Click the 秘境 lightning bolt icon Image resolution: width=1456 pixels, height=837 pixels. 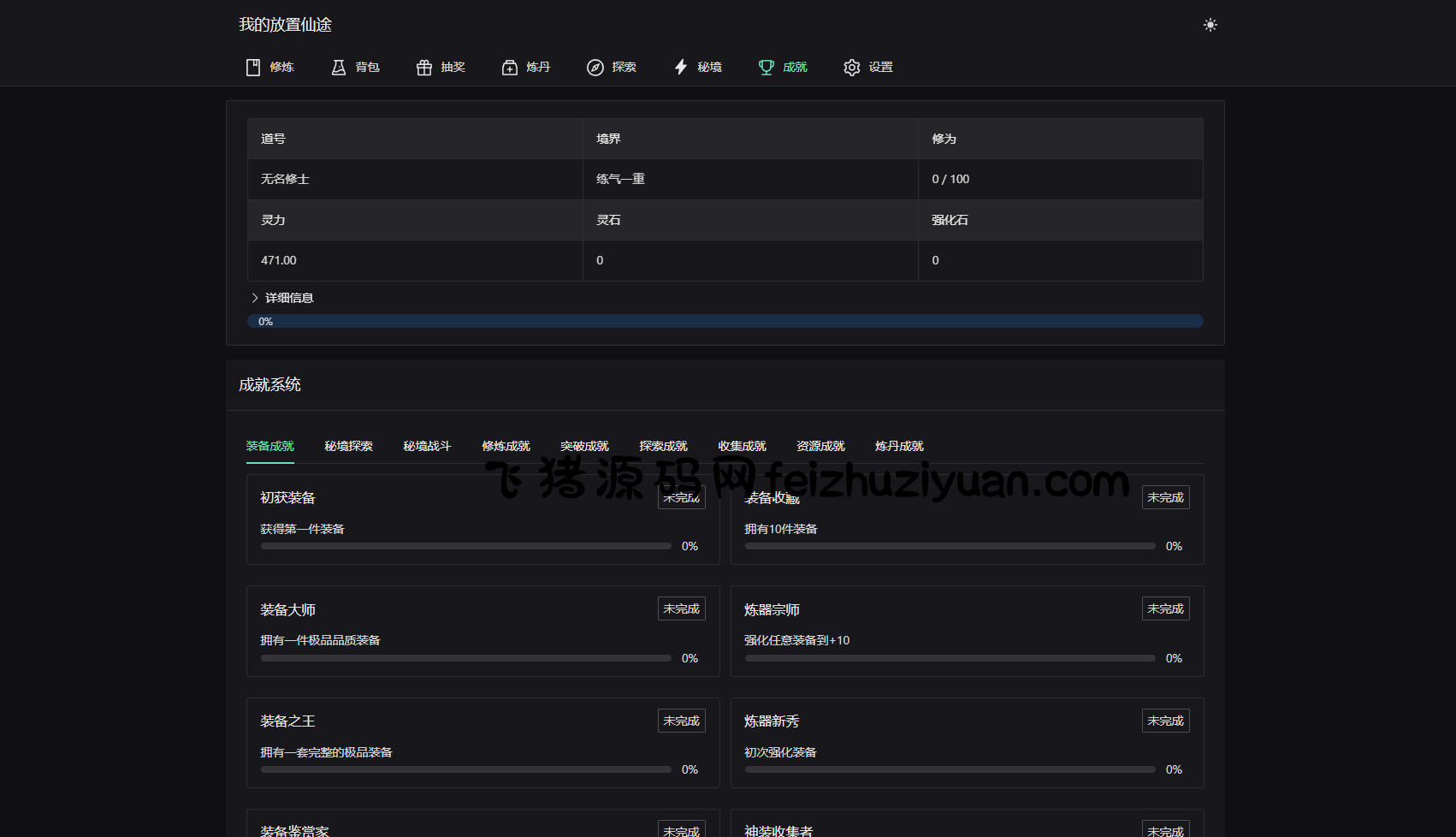pyautogui.click(x=681, y=68)
